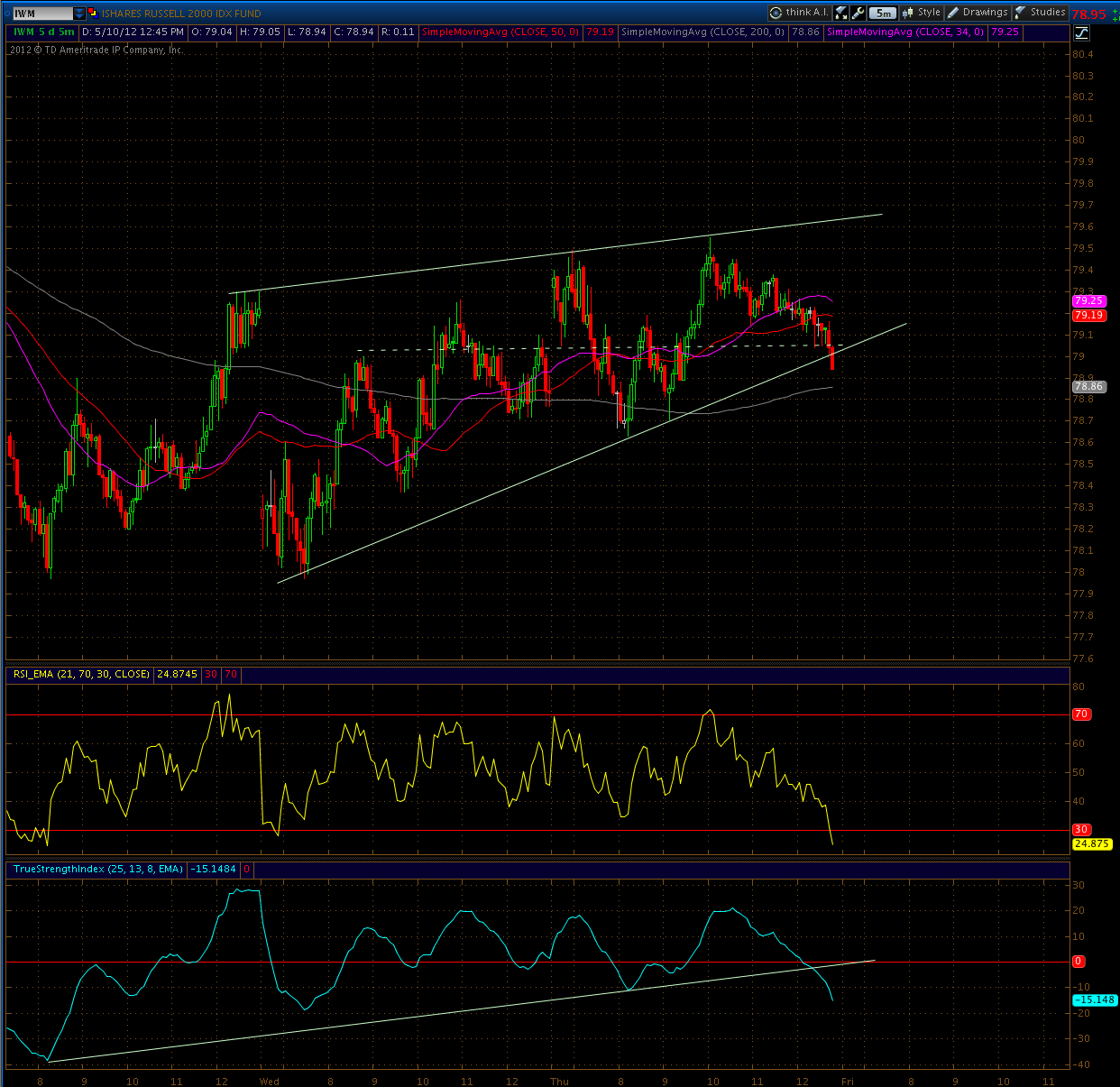
Task: Click yellow 24.875 RSI axis bubble
Action: (1092, 844)
